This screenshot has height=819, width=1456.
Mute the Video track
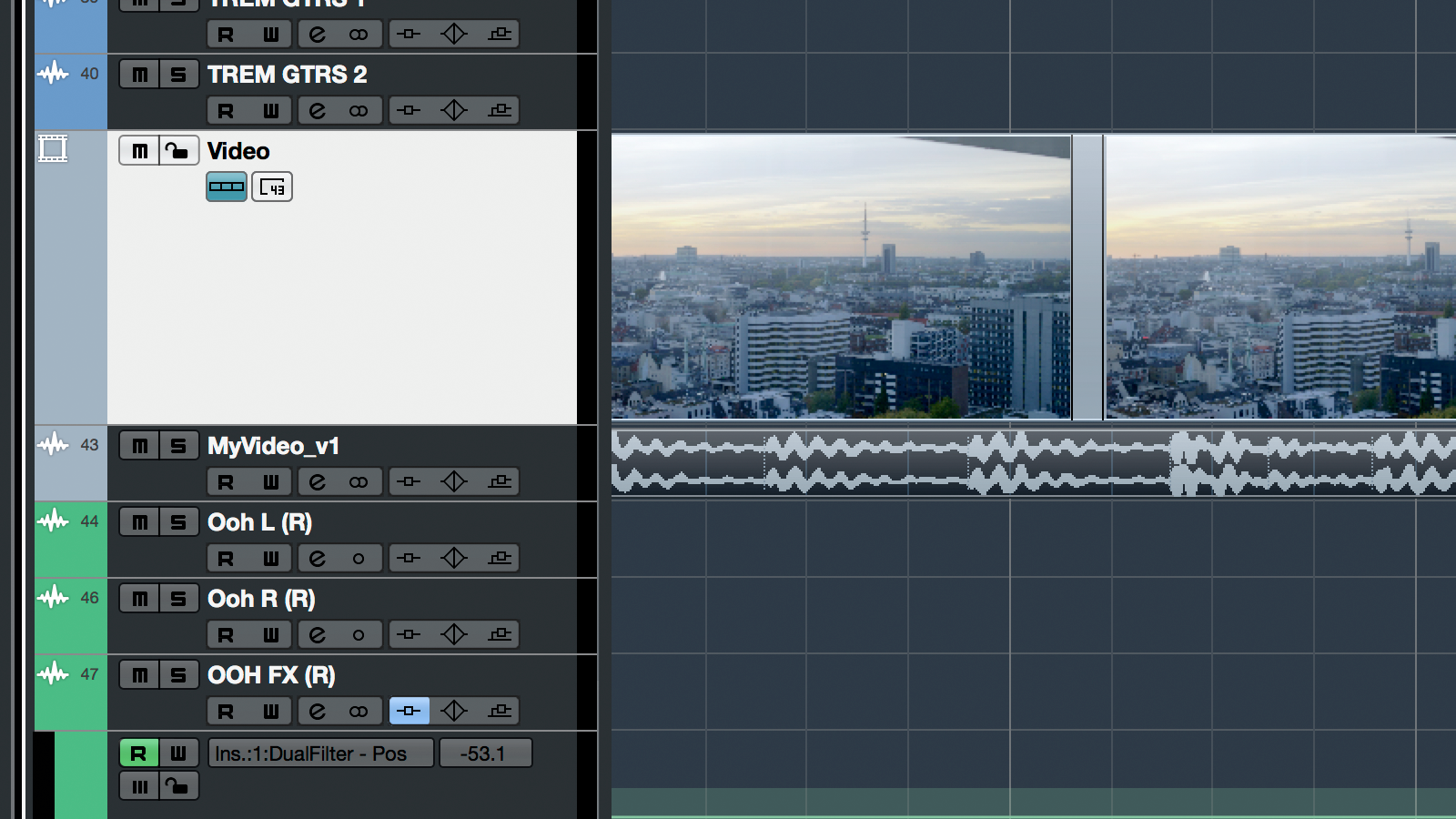pos(139,151)
